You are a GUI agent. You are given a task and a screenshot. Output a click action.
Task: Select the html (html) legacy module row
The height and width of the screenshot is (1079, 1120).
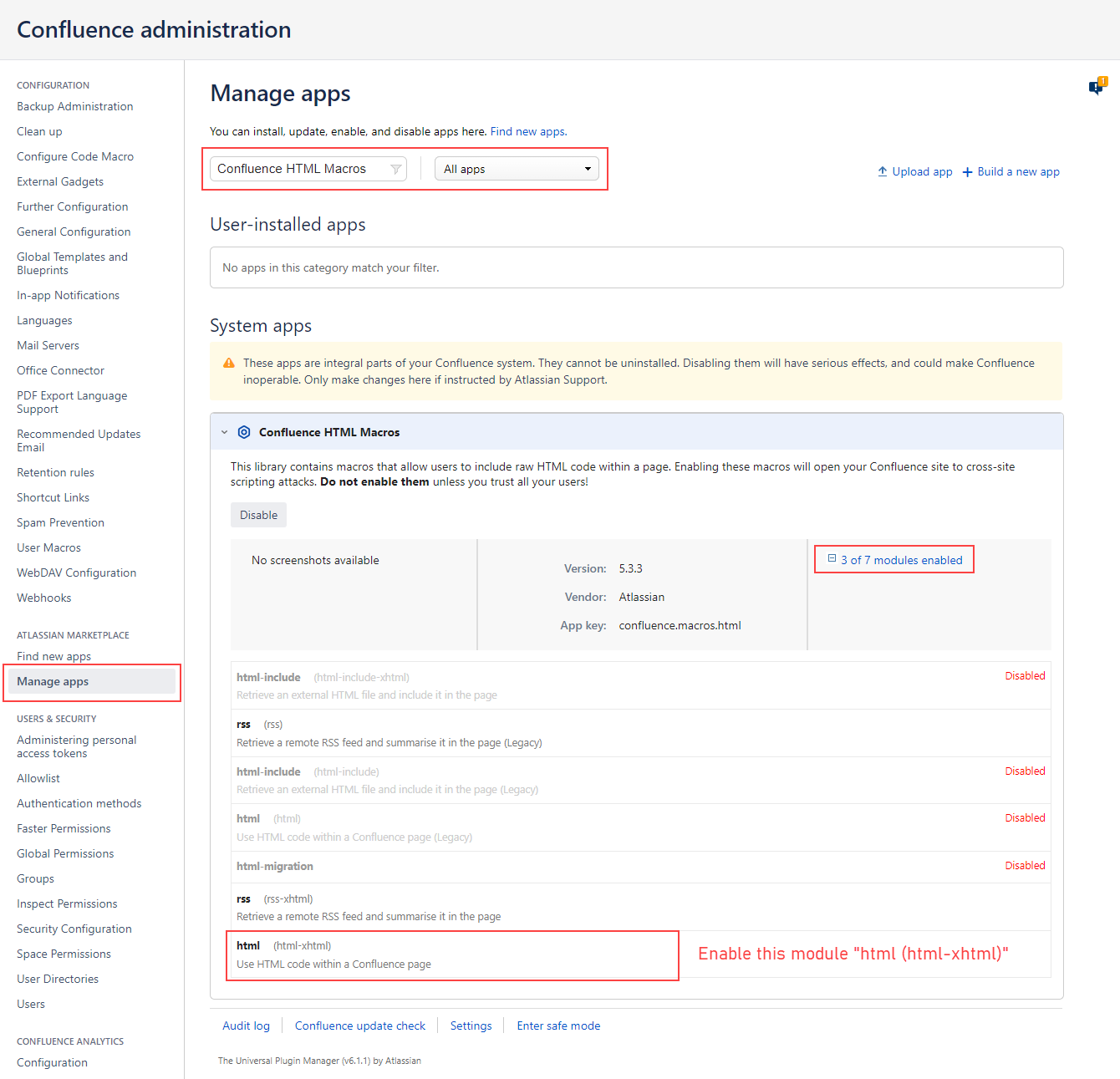click(x=640, y=827)
